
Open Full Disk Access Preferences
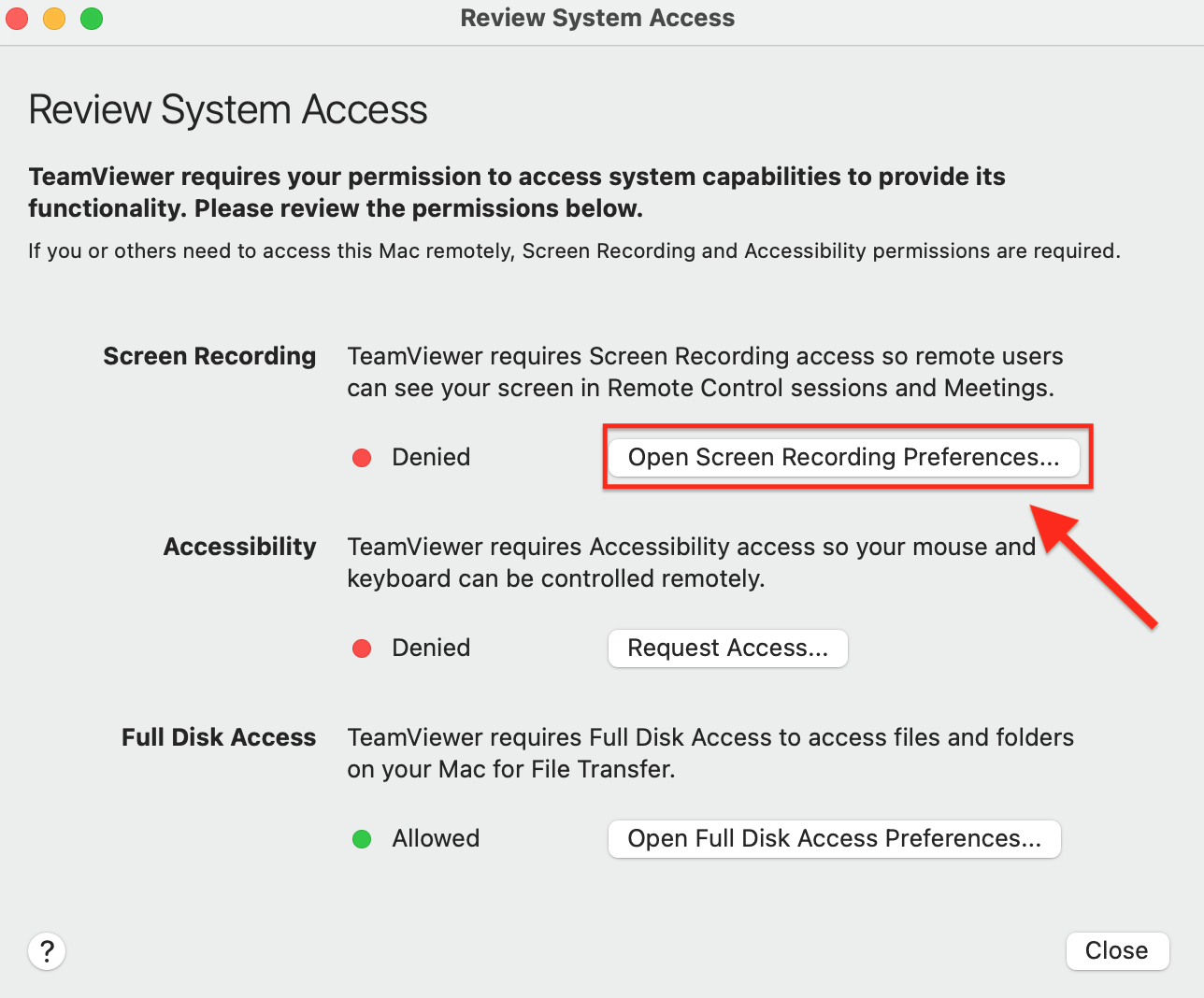tap(834, 839)
